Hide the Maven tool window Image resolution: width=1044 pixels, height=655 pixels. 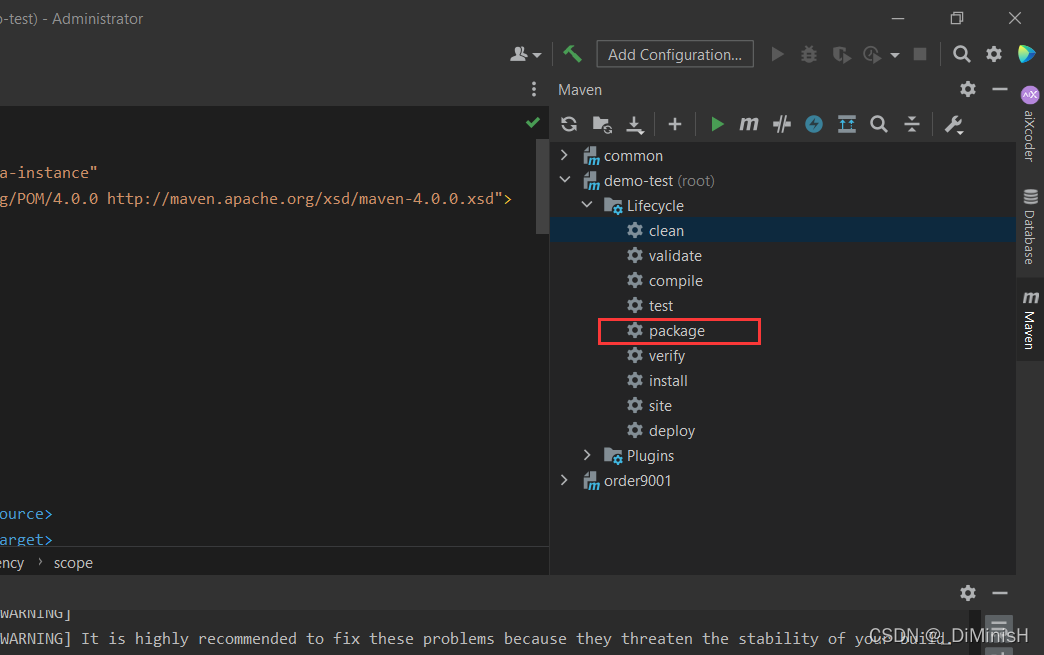point(999,89)
